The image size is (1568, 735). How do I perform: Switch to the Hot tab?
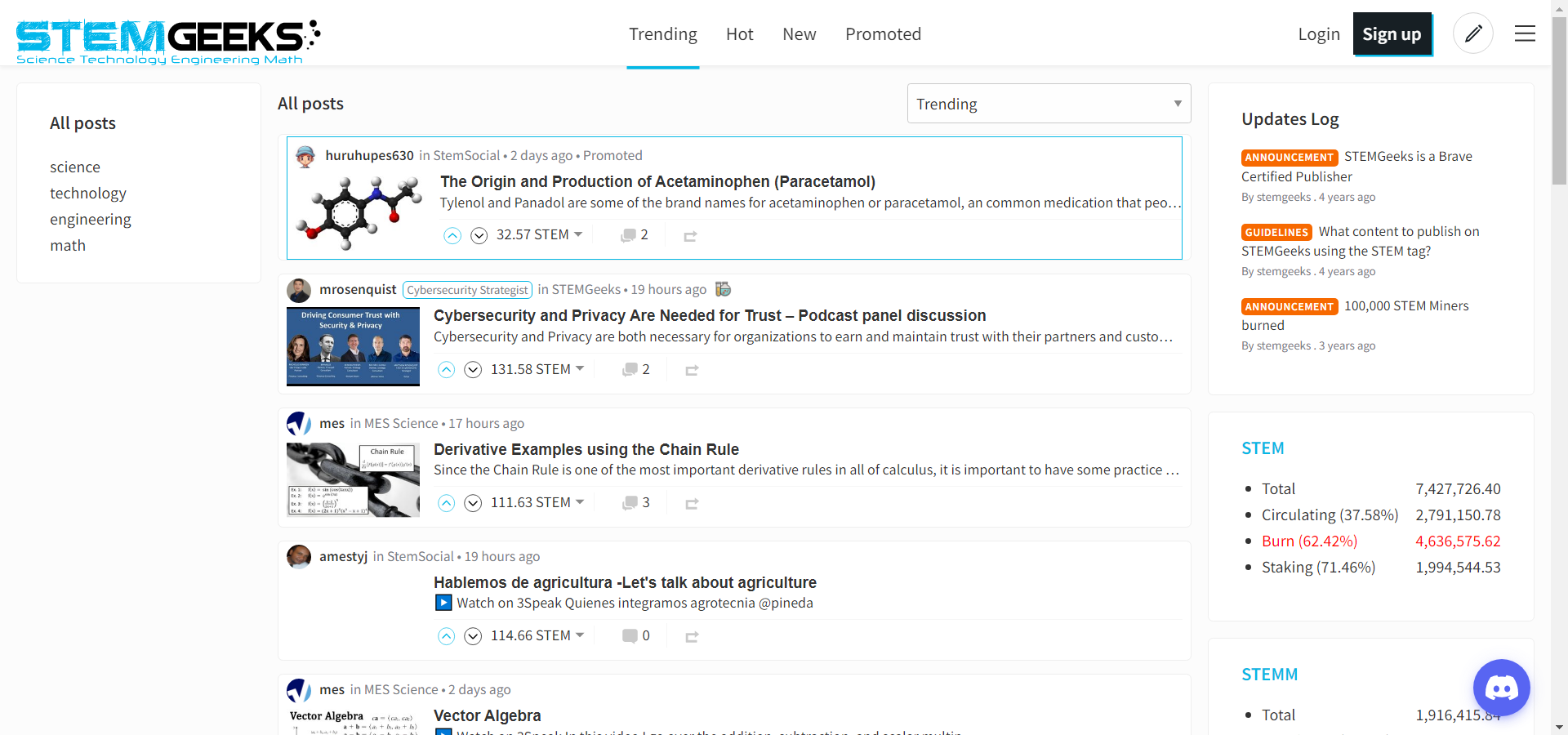point(740,34)
